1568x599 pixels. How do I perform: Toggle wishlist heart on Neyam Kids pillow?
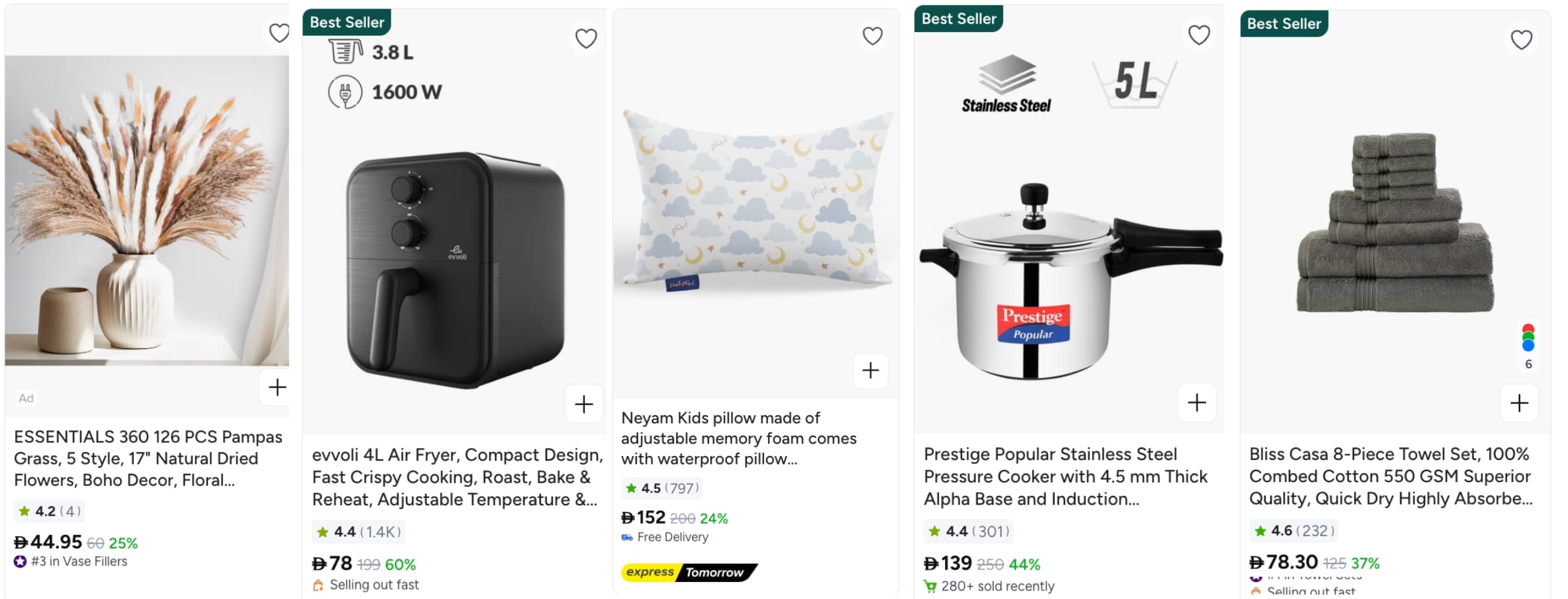coord(872,36)
